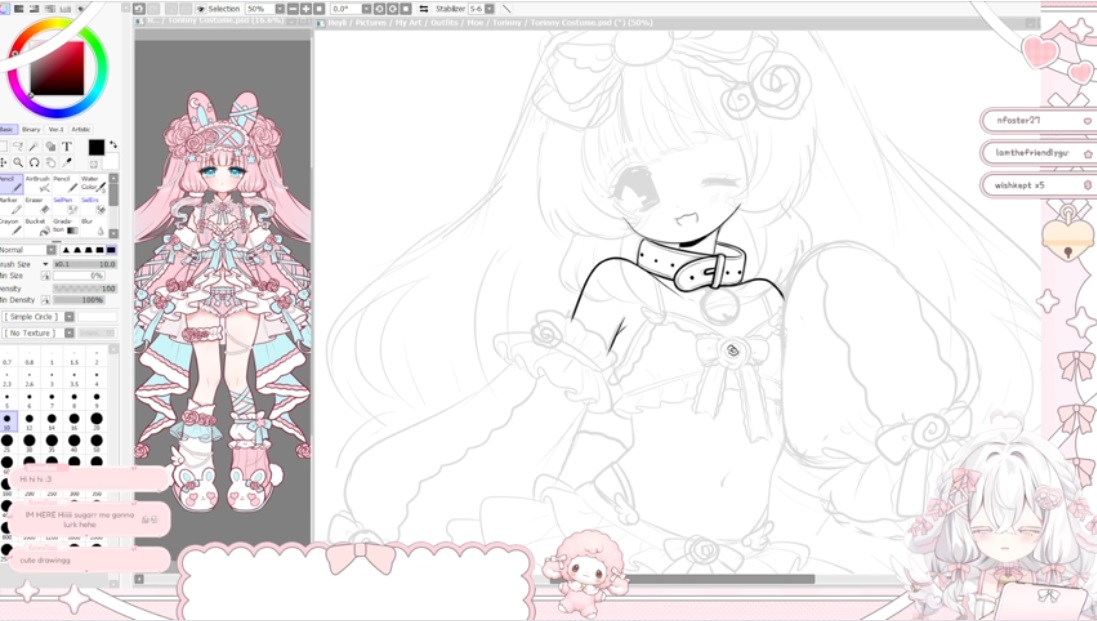The width and height of the screenshot is (1097, 621).
Task: Open the No Texture dropdown
Action: tap(69, 333)
